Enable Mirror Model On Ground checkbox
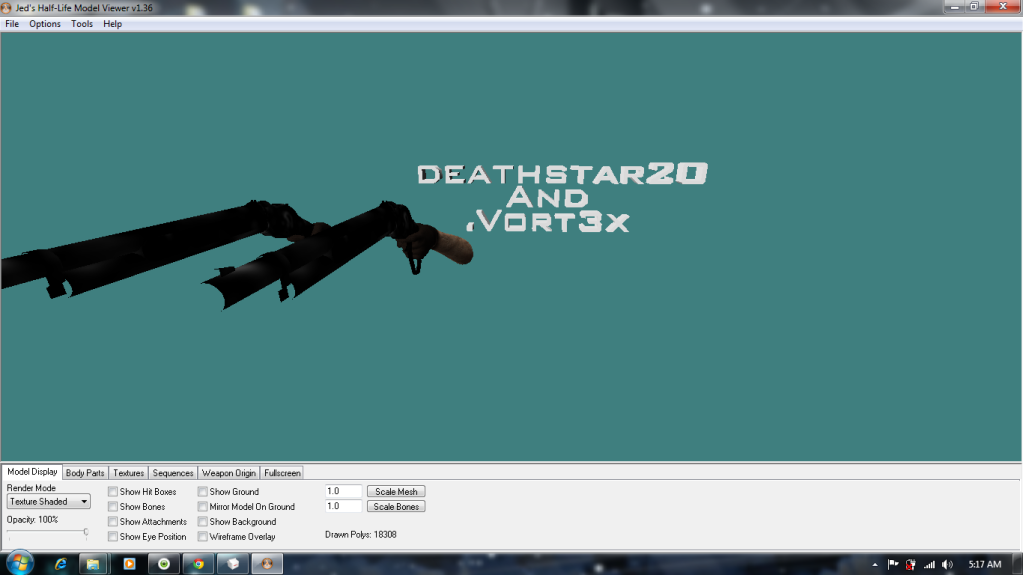The width and height of the screenshot is (1023, 575). (x=203, y=506)
